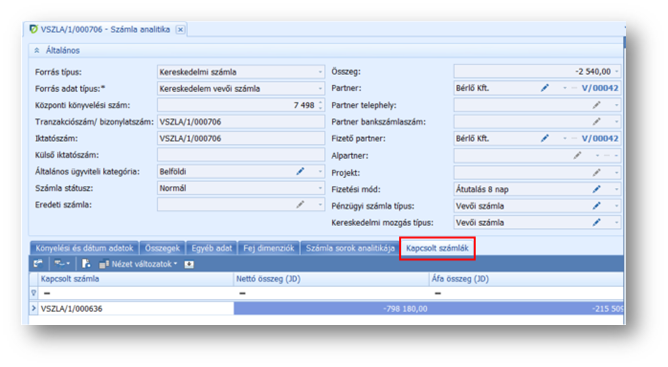The image size is (668, 367).
Task: Open Fizető partner link V/00042
Action: 600,138
